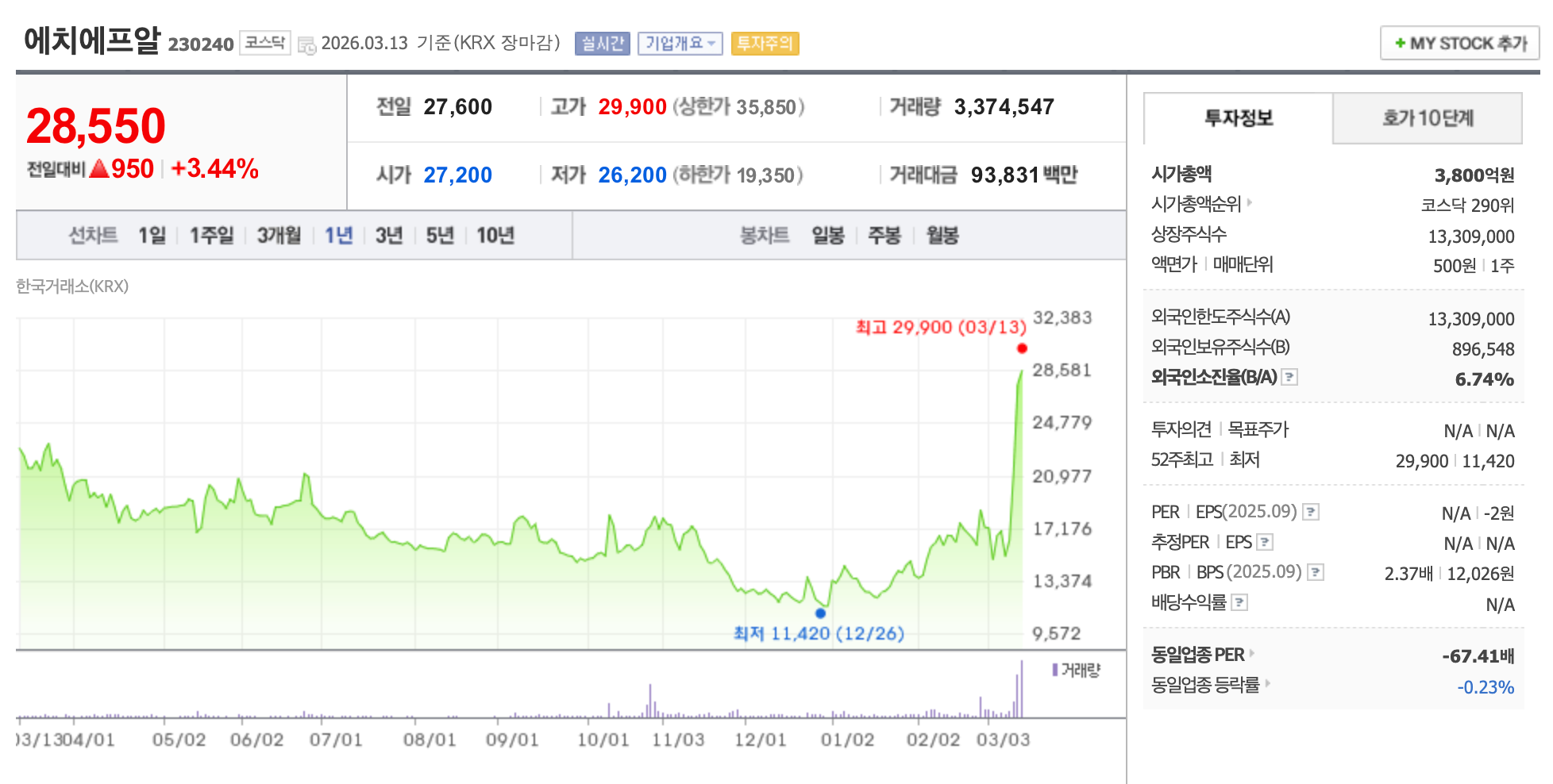Screen dimensions: 1553x784
Task: Click the 투자주의 warning badge
Action: pyautogui.click(x=765, y=43)
